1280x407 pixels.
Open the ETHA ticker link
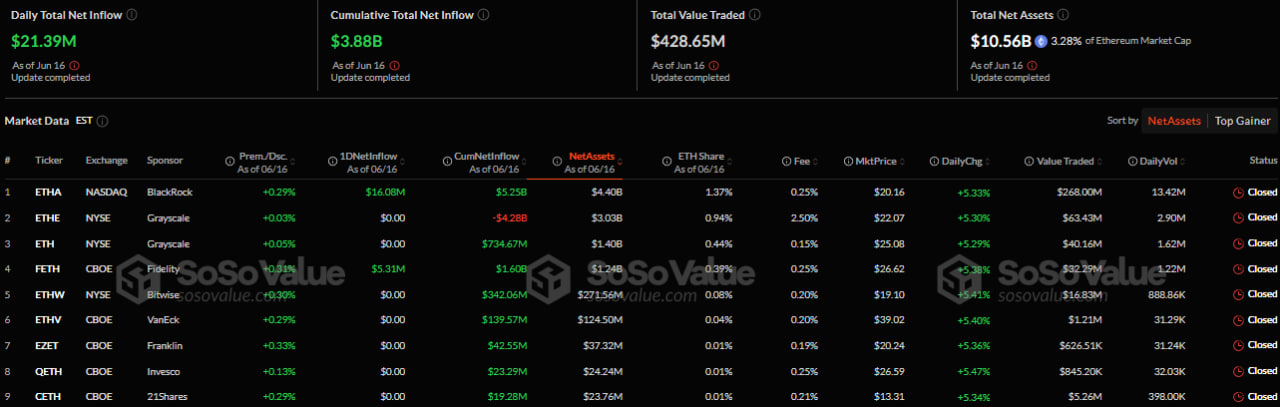click(48, 192)
